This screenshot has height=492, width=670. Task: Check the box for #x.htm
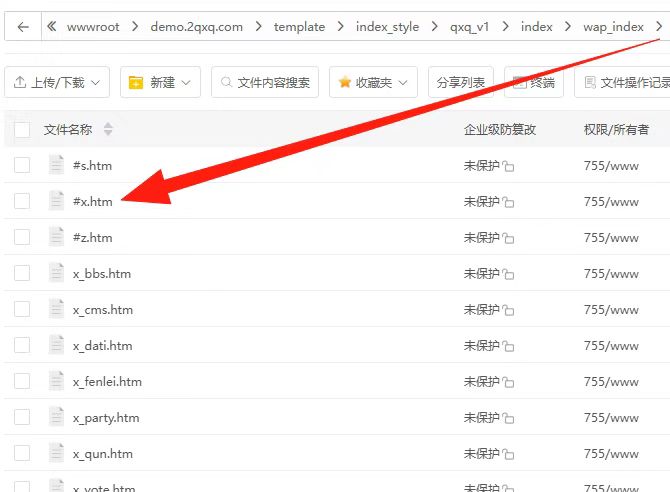[x=22, y=202]
